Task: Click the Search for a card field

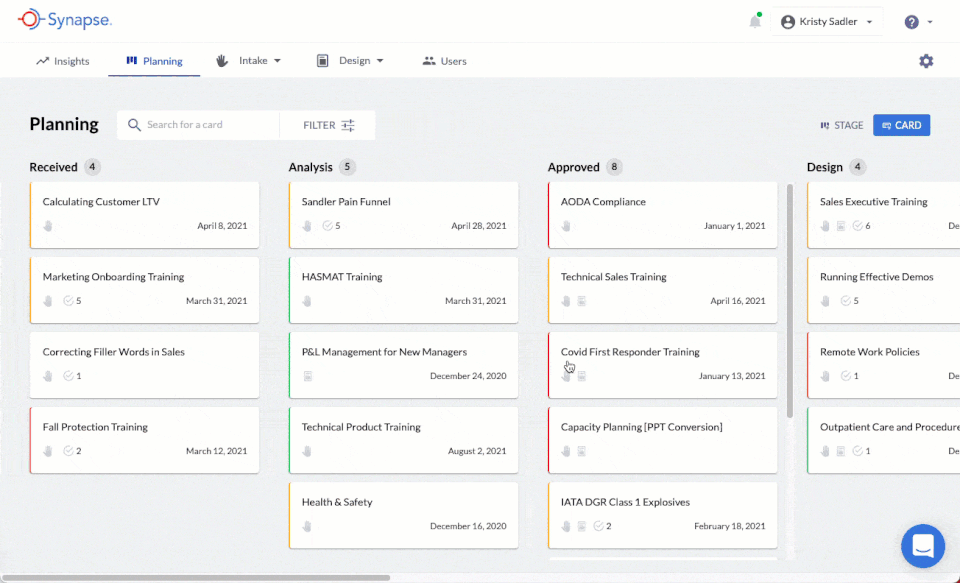Action: [x=198, y=125]
